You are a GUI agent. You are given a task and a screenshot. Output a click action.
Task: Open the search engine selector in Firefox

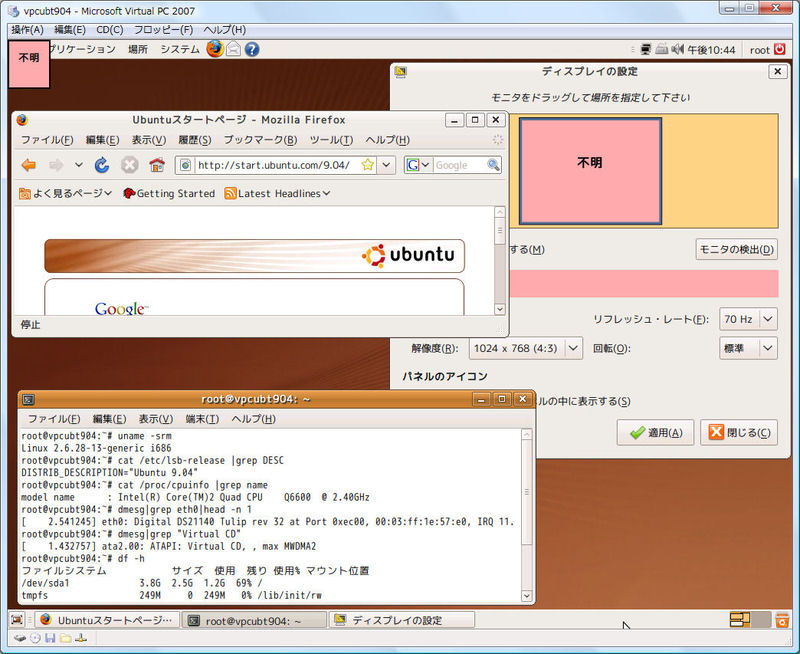pyautogui.click(x=418, y=165)
